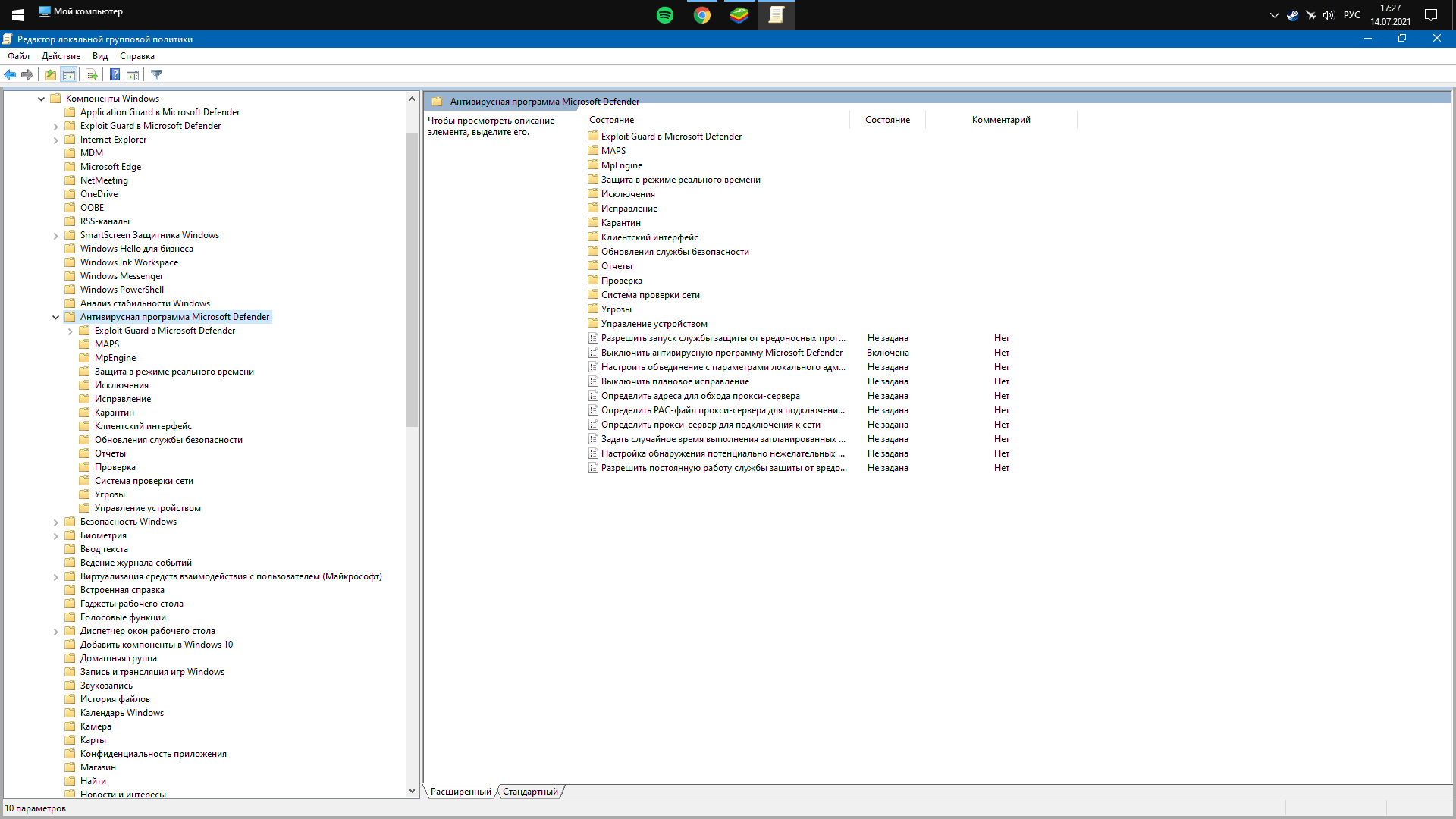Select OneDrive in the tree

tap(99, 194)
